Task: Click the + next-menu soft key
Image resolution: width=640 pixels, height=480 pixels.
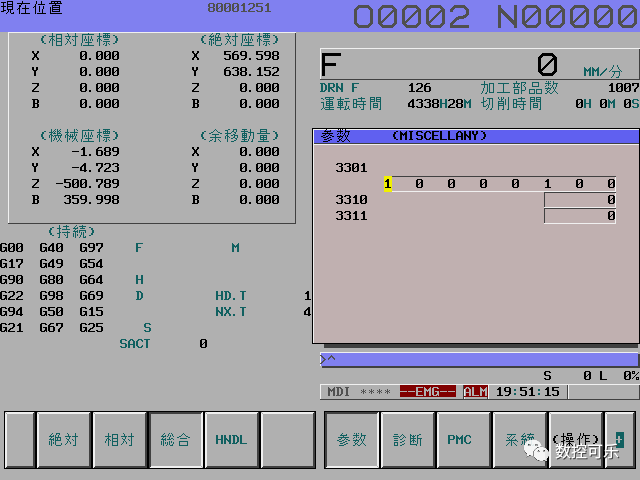Action: pos(620,440)
